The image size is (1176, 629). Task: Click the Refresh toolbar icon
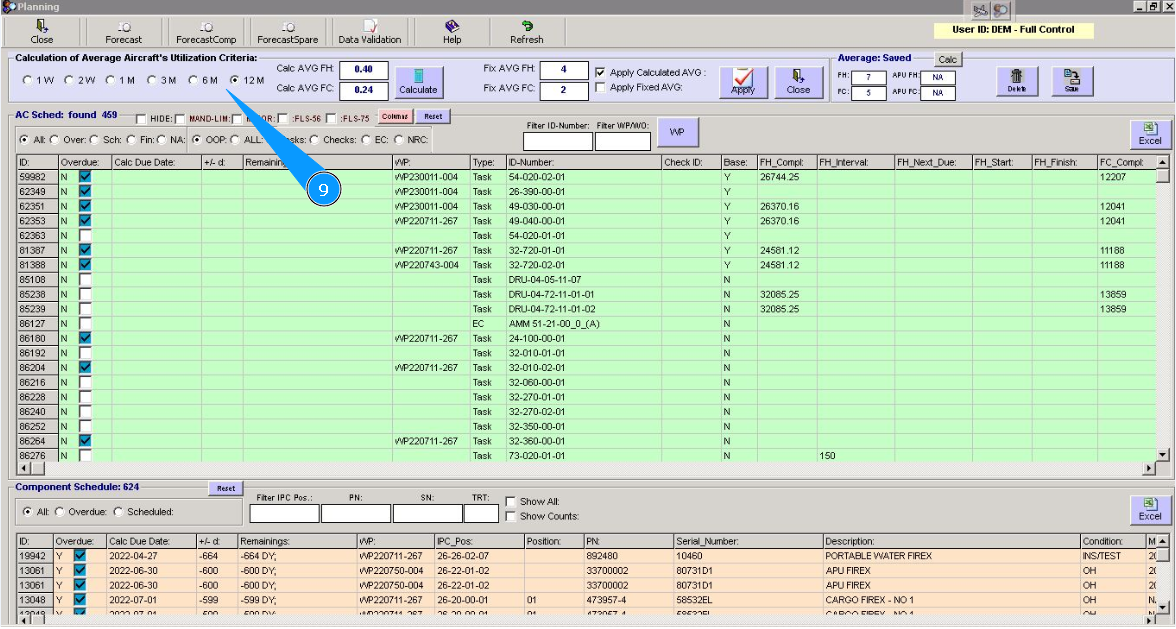pos(526,31)
